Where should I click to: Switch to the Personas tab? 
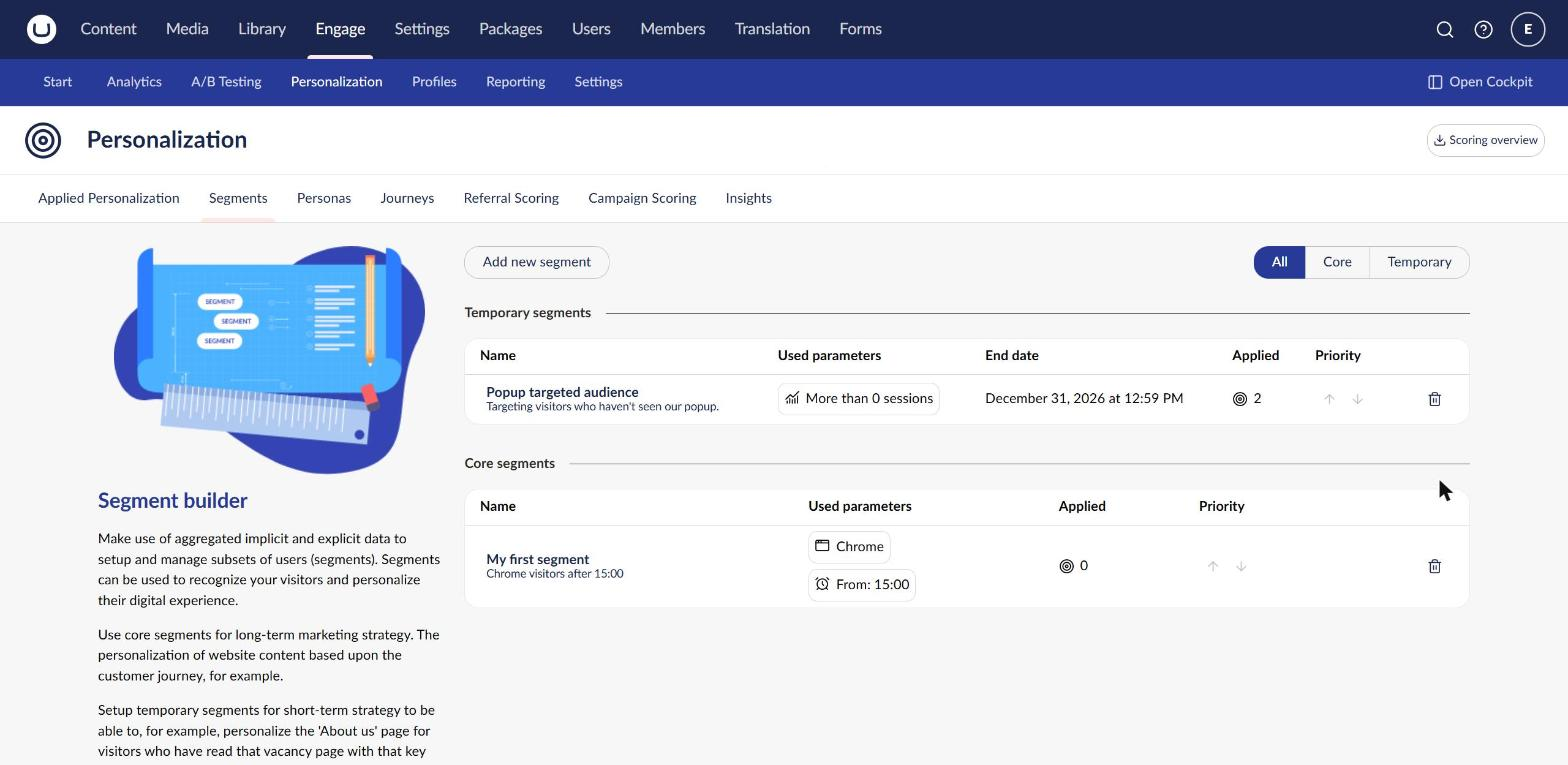tap(324, 198)
